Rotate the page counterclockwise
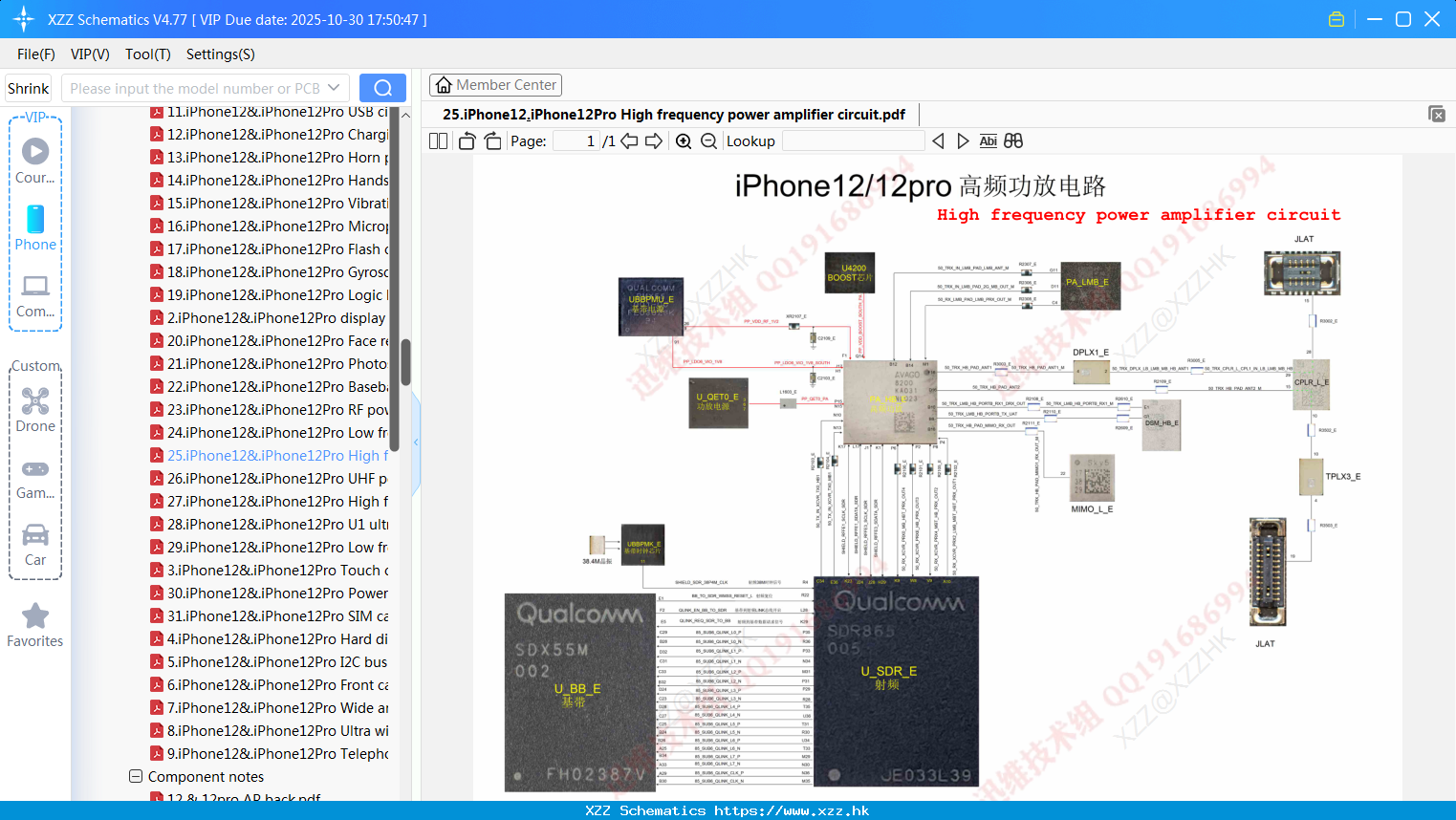 (467, 141)
